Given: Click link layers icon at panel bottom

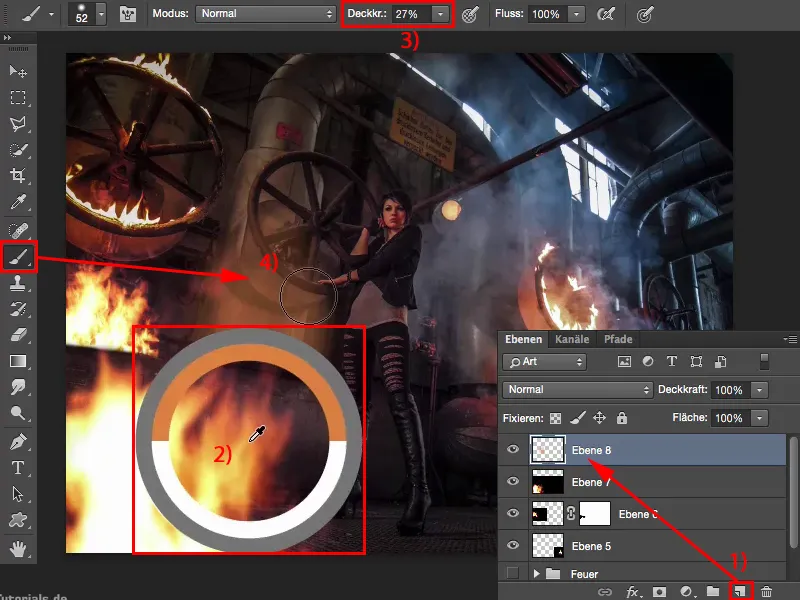Looking at the screenshot, I should tap(605, 592).
